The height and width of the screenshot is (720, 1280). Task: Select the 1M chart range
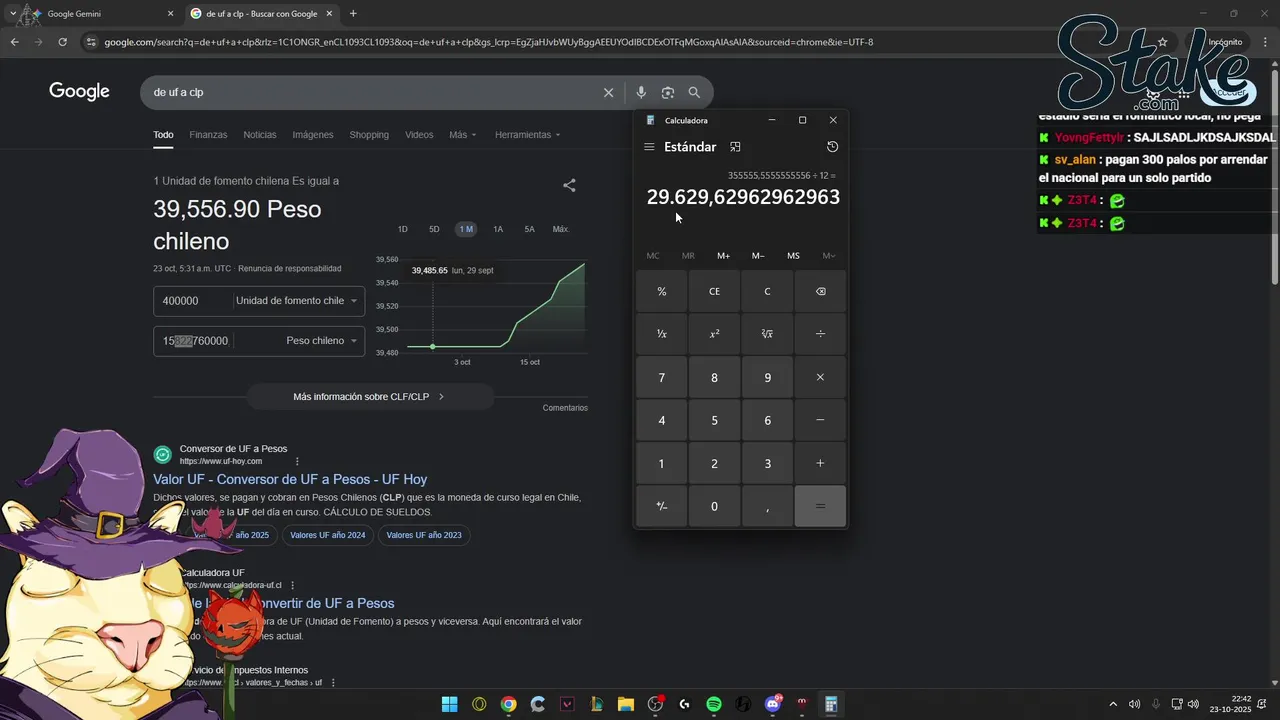tap(466, 229)
